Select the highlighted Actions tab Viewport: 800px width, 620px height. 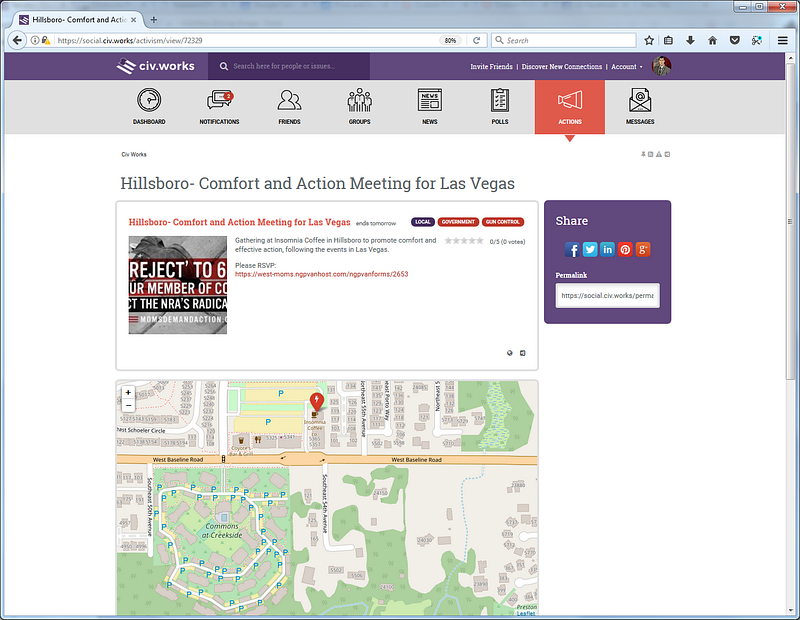(570, 106)
